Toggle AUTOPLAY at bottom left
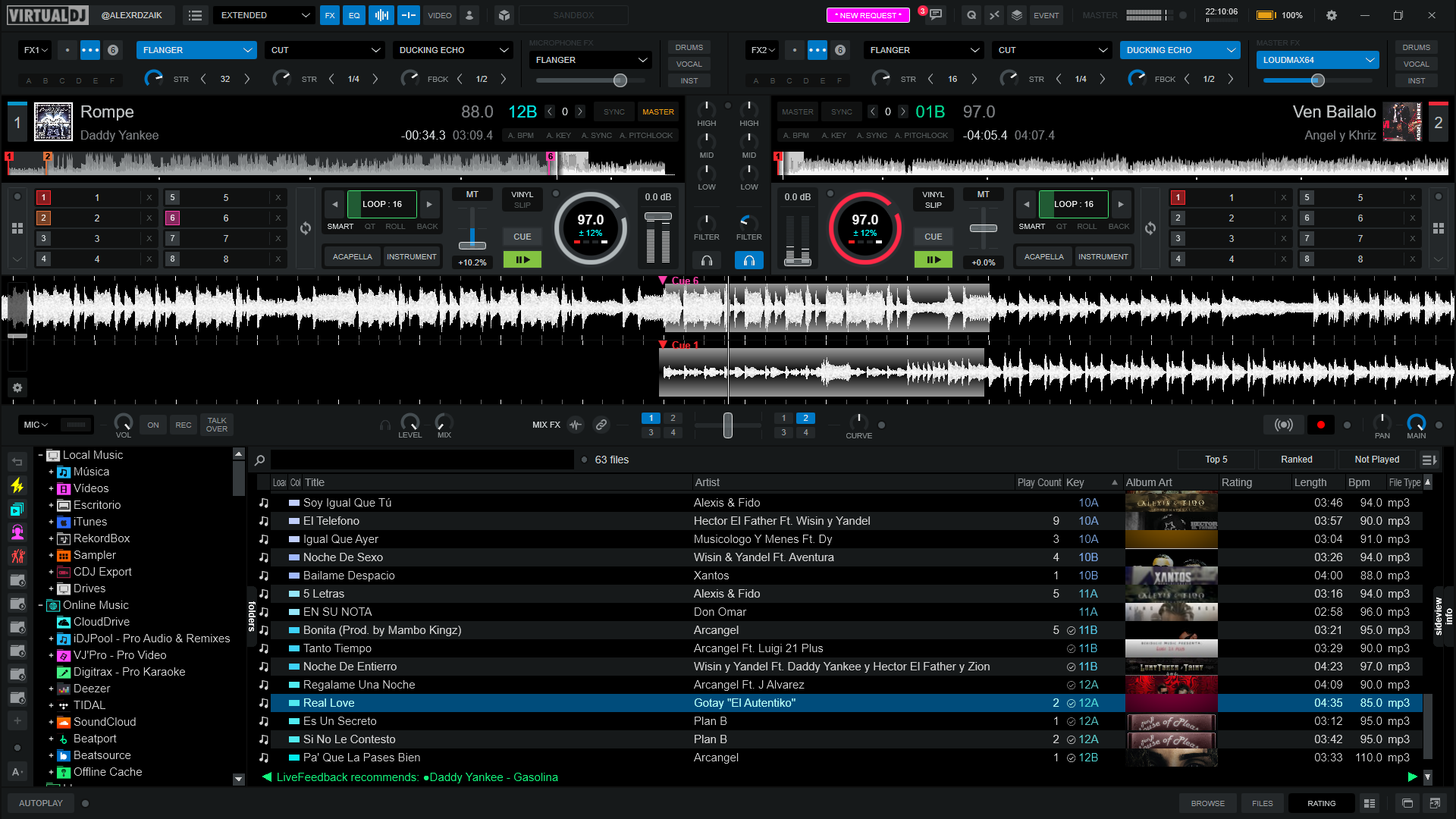The height and width of the screenshot is (819, 1456). (x=41, y=803)
